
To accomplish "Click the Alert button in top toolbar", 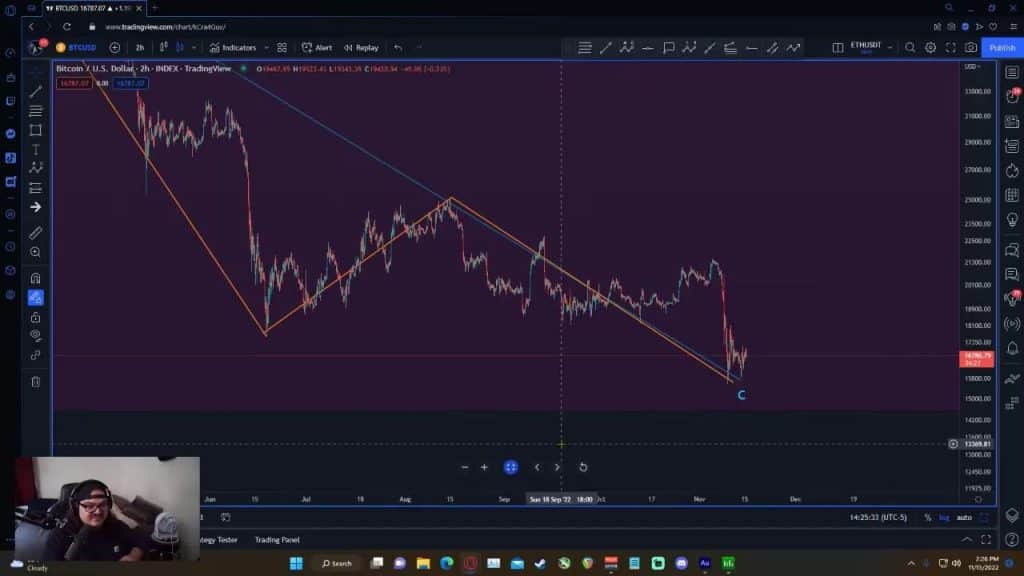I will tap(318, 47).
